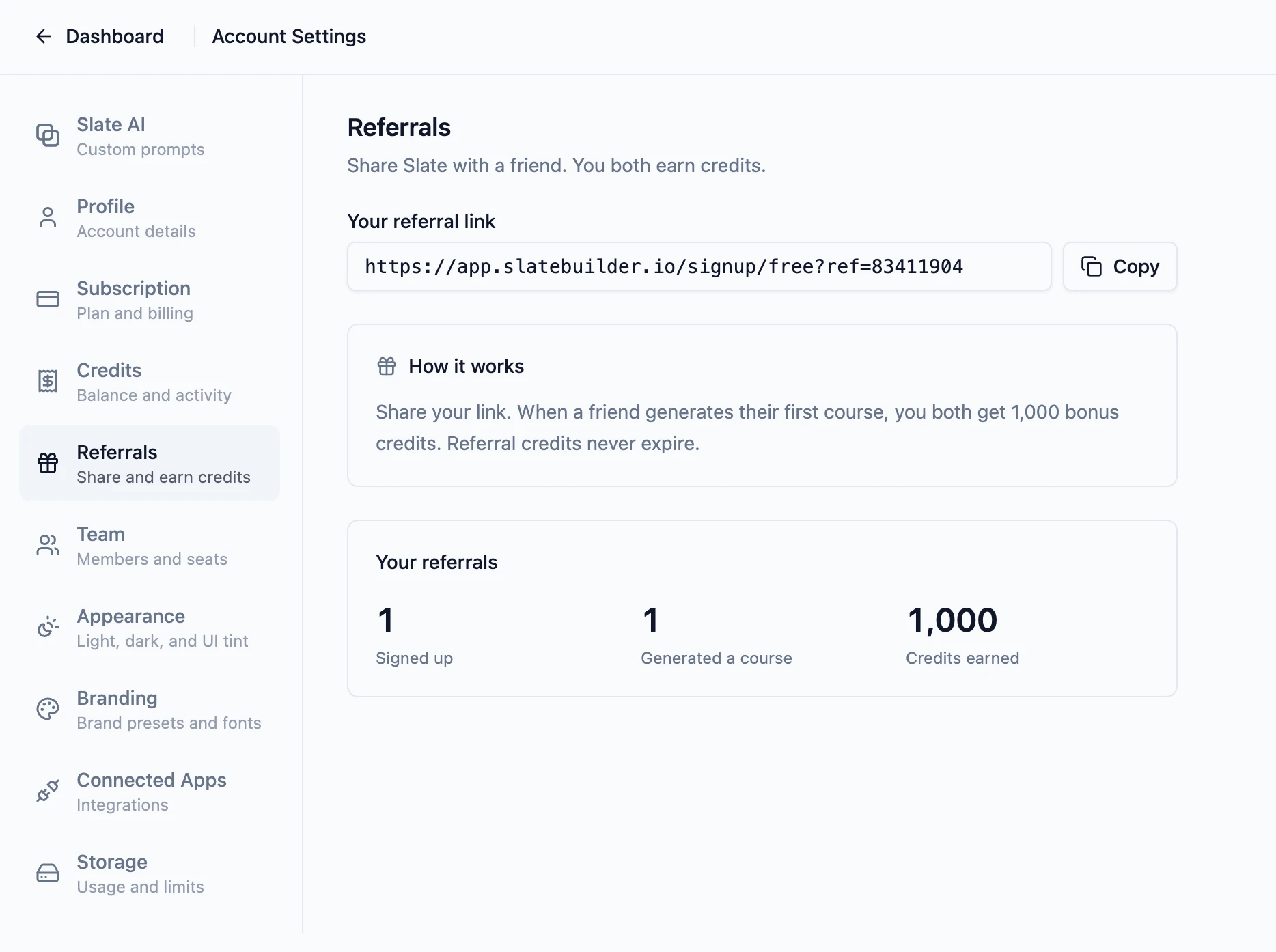Click 'Share Slate with a friend' subtitle
Image resolution: width=1276 pixels, height=952 pixels.
(x=557, y=166)
